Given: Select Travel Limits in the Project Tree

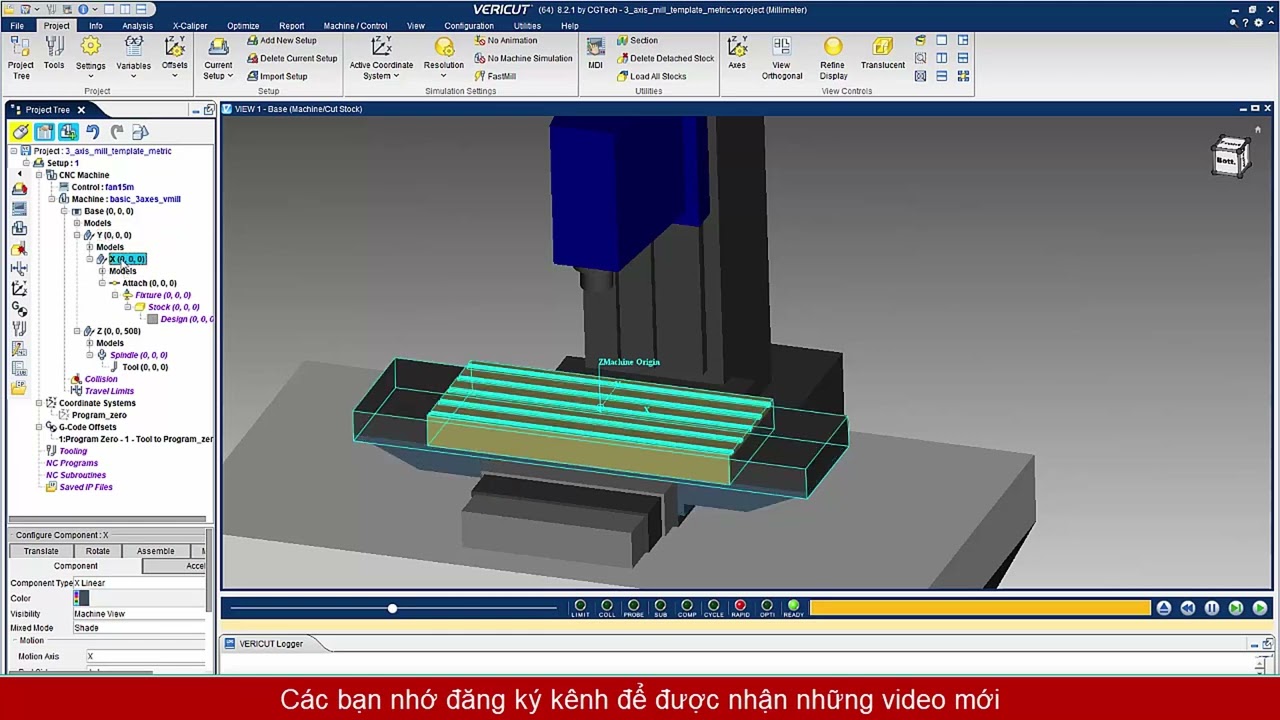Looking at the screenshot, I should pos(109,391).
